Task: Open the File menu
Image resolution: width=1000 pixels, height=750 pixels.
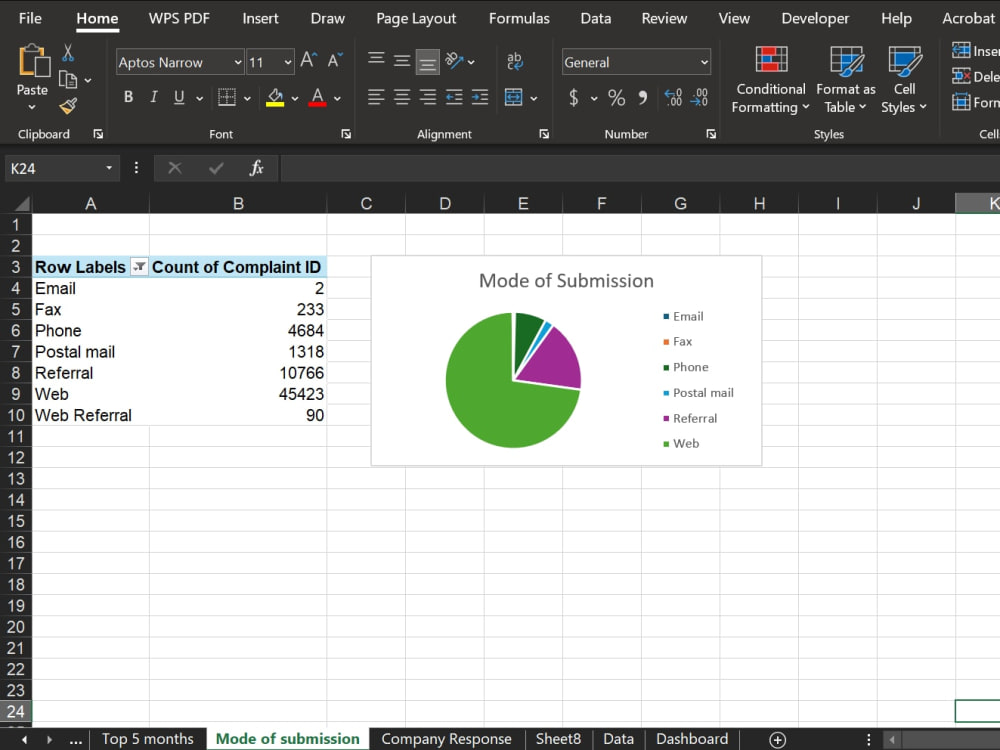Action: click(x=30, y=18)
